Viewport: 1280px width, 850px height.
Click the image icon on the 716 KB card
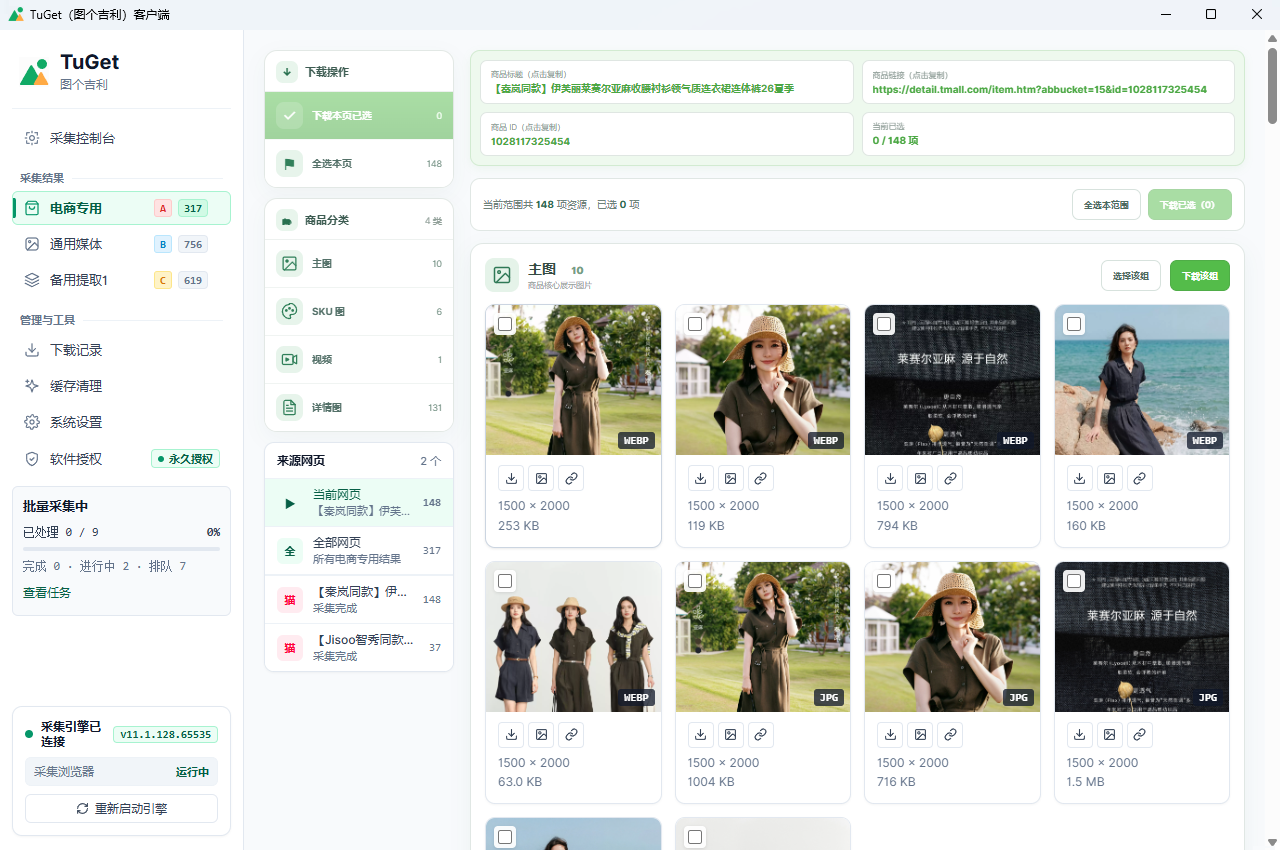[x=920, y=735]
